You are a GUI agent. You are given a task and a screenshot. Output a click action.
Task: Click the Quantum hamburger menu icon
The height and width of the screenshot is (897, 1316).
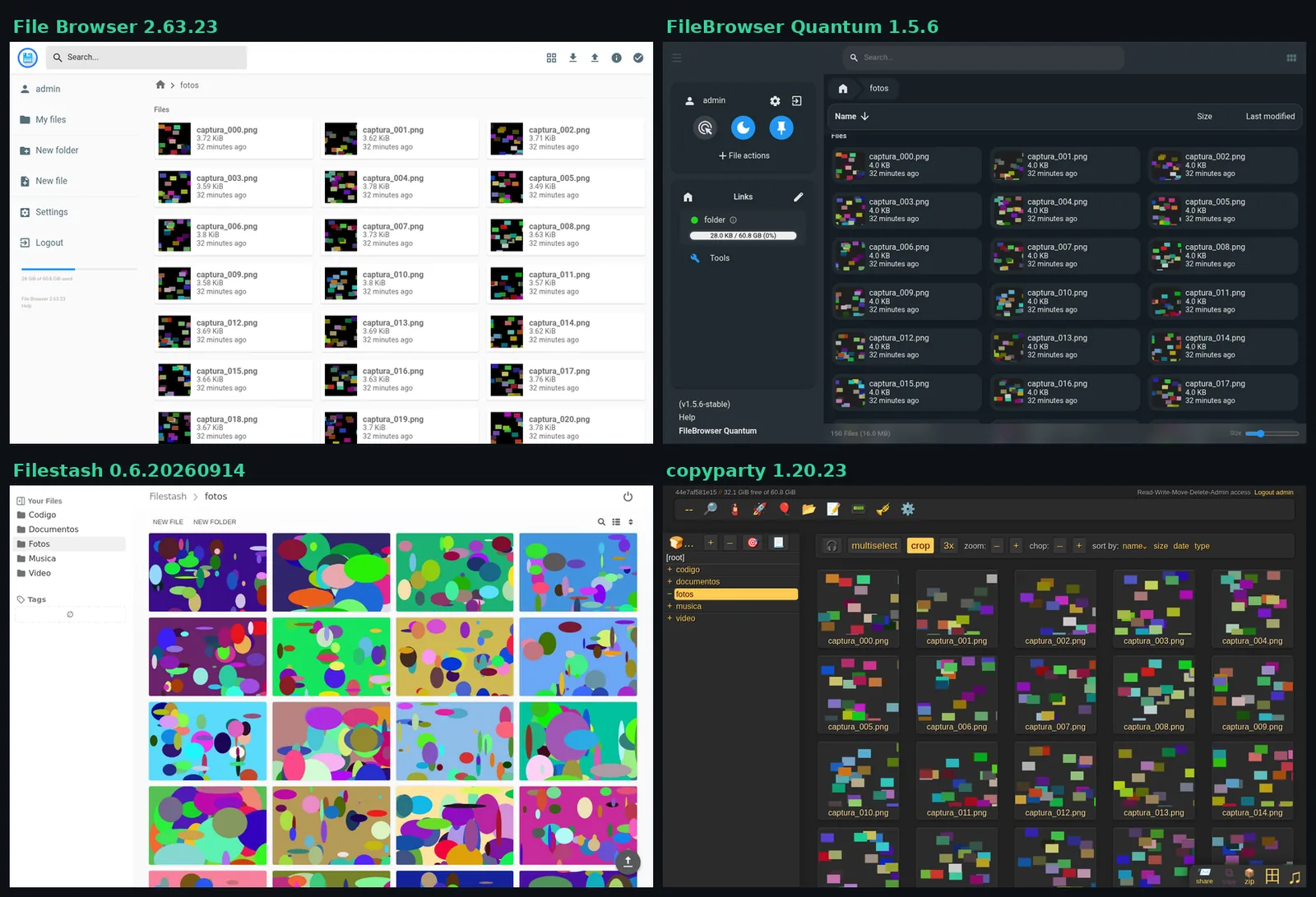point(677,58)
